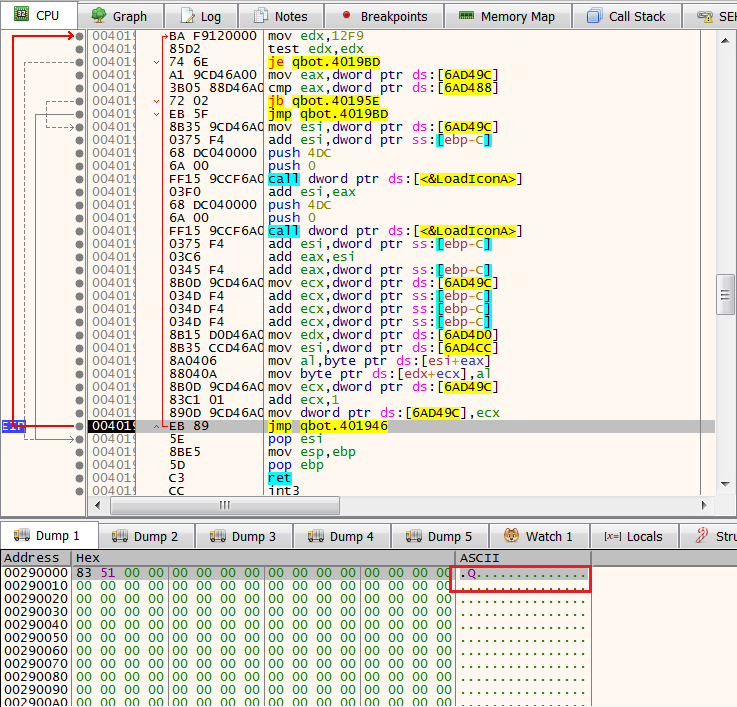
Task: Select the first 'call LoadIconA' instruction
Action: coord(395,179)
